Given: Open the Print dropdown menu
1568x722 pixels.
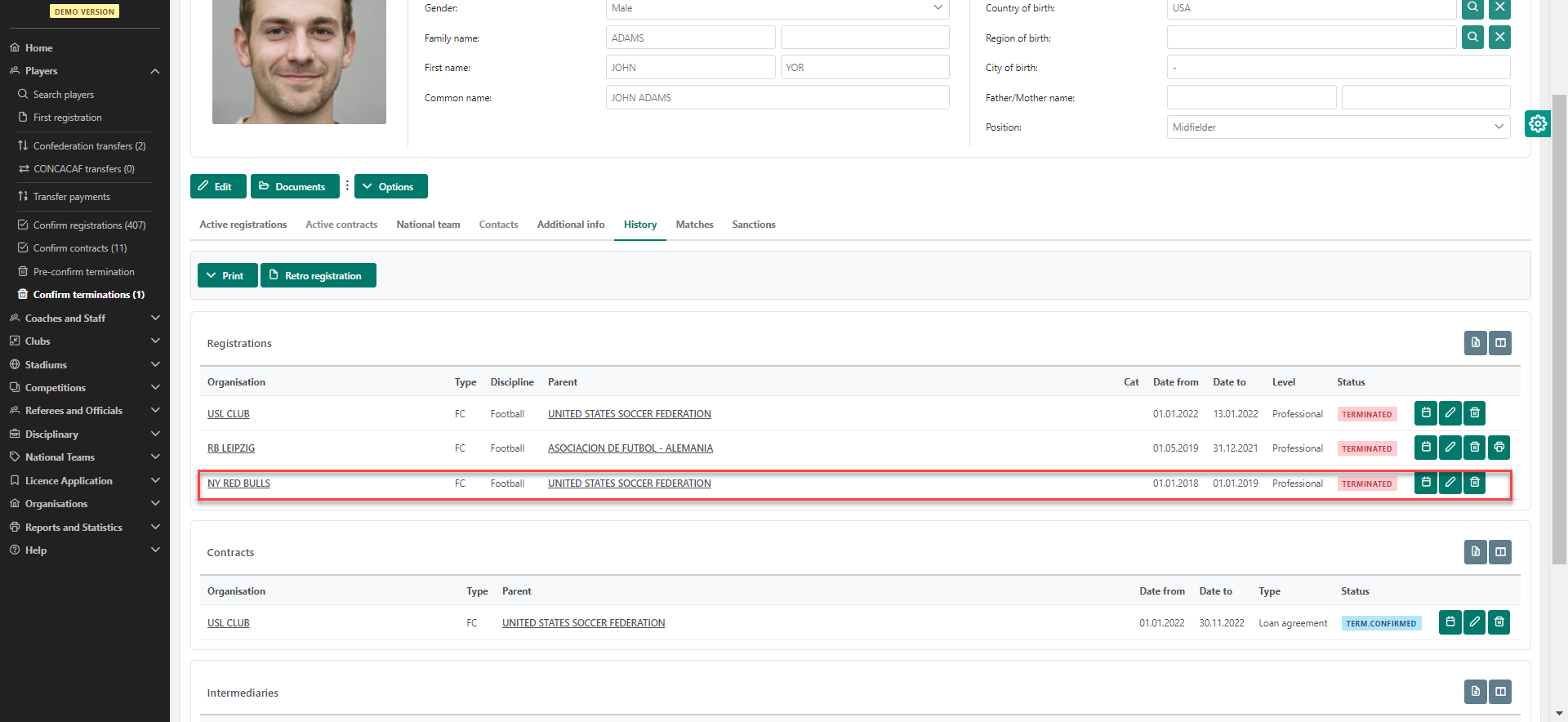Looking at the screenshot, I should coord(227,276).
